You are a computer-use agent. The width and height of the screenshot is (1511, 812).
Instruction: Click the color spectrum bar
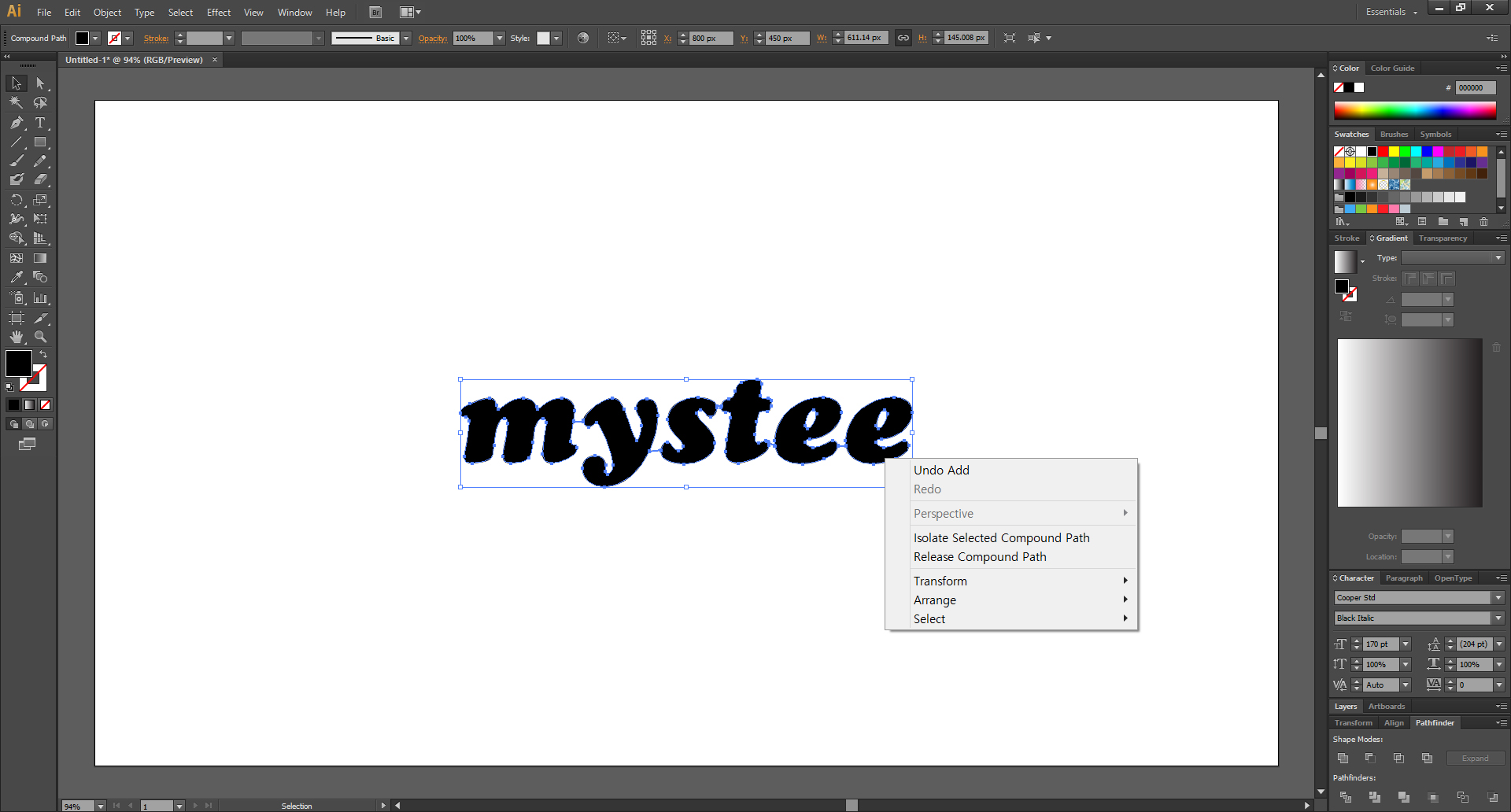(x=1414, y=110)
